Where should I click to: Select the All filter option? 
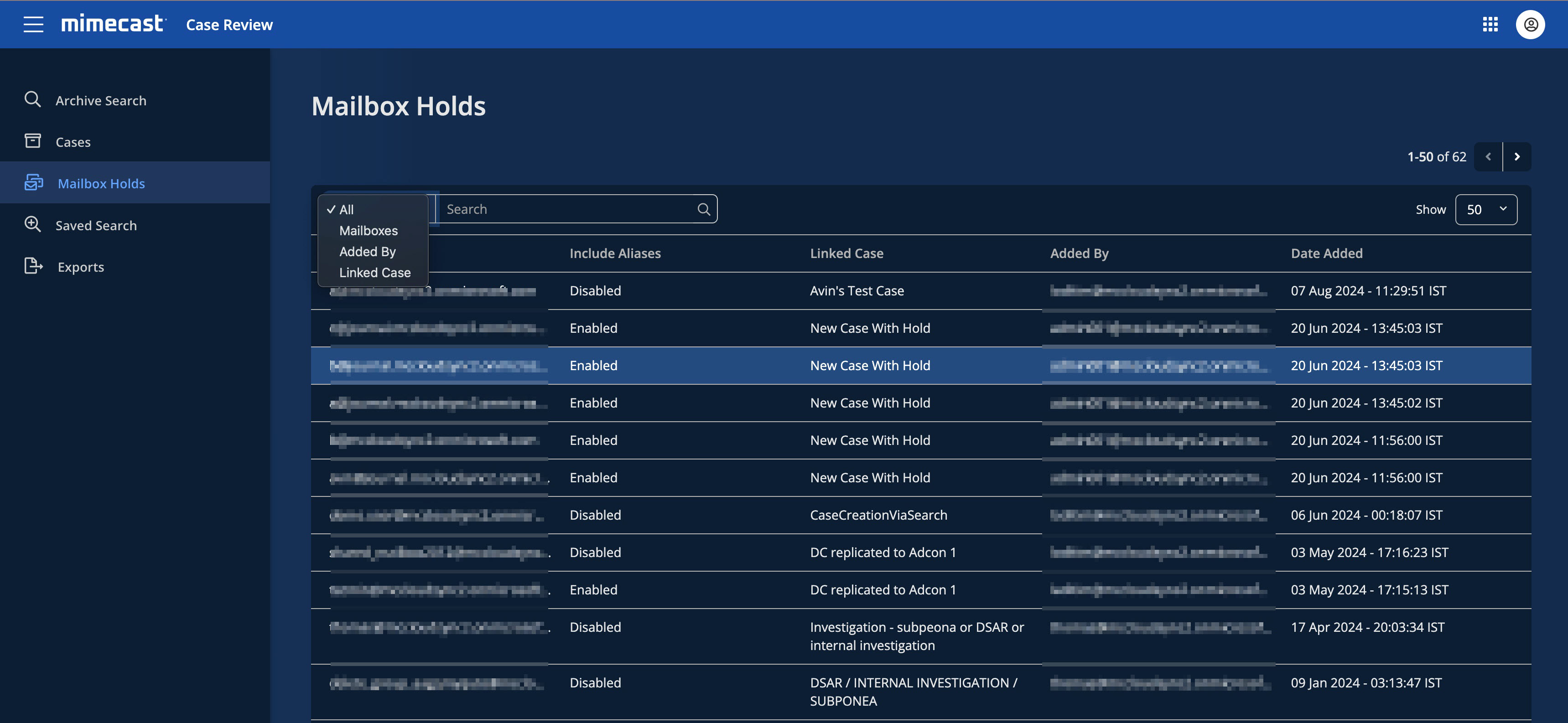346,209
